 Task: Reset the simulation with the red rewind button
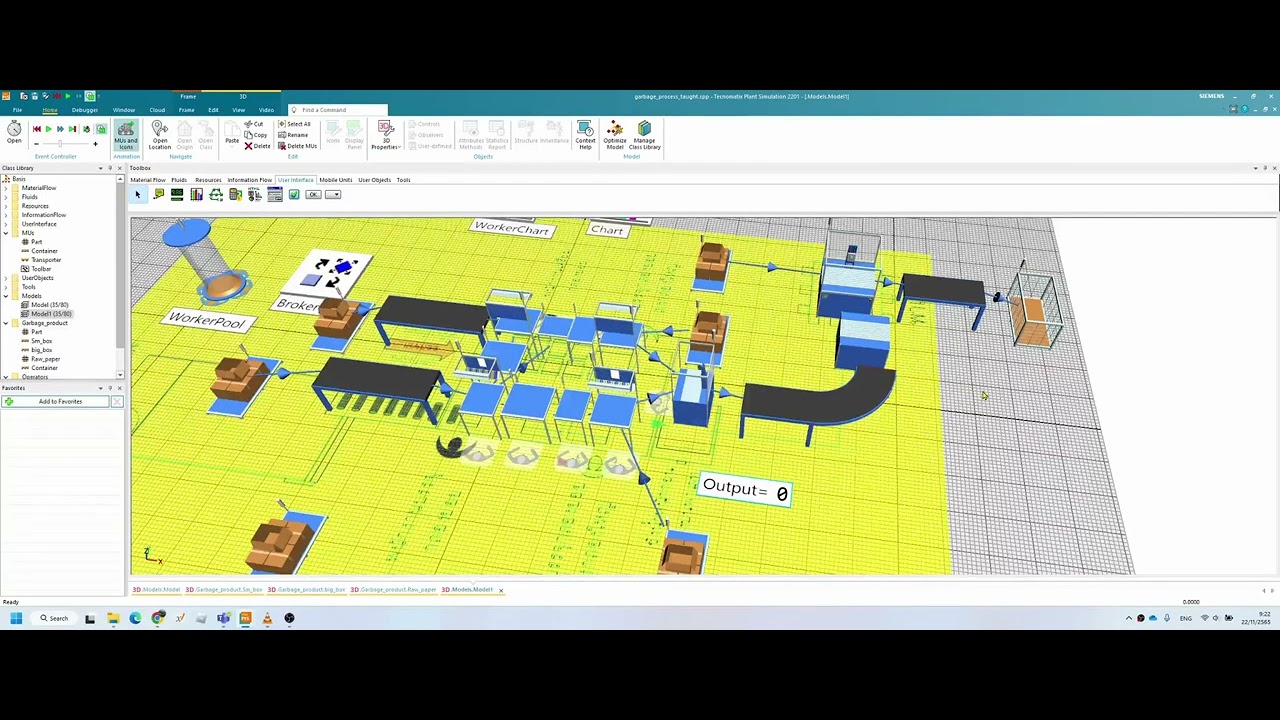click(36, 129)
